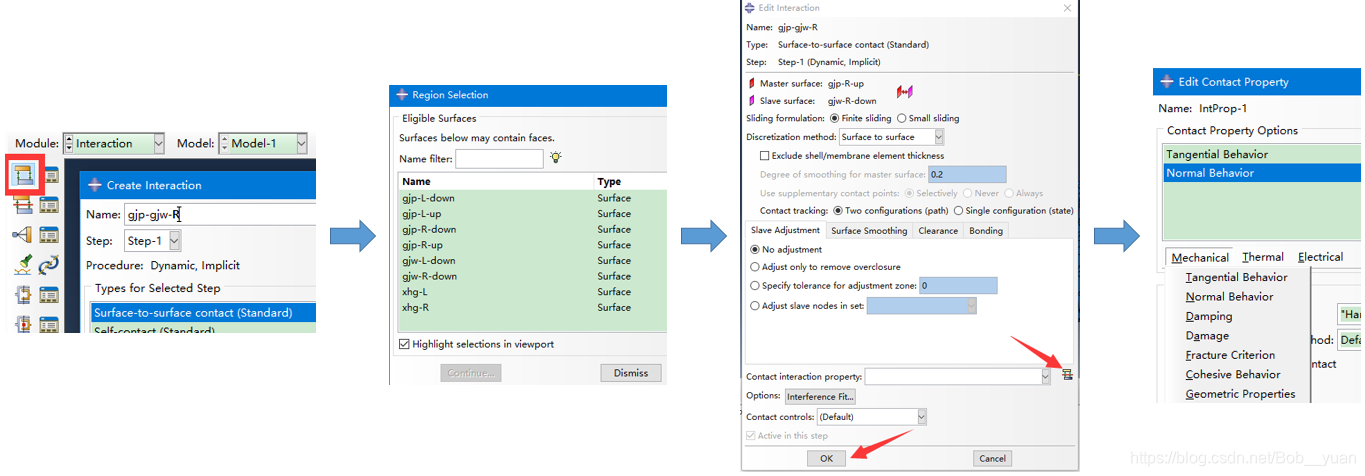Click the Find Contact Pairs flashlight icon
This screenshot has height=476, width=1365.
point(24,265)
